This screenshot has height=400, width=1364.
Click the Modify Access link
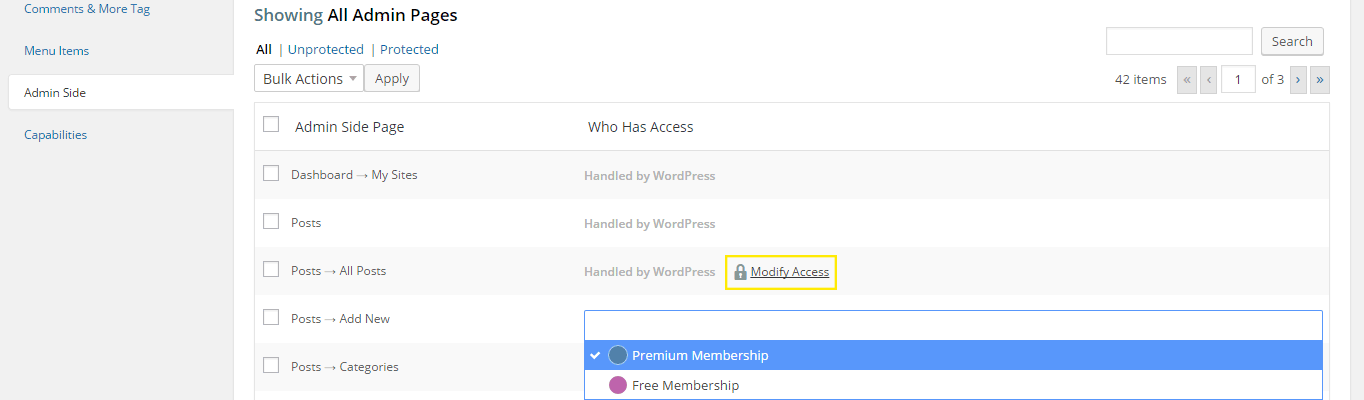click(790, 272)
